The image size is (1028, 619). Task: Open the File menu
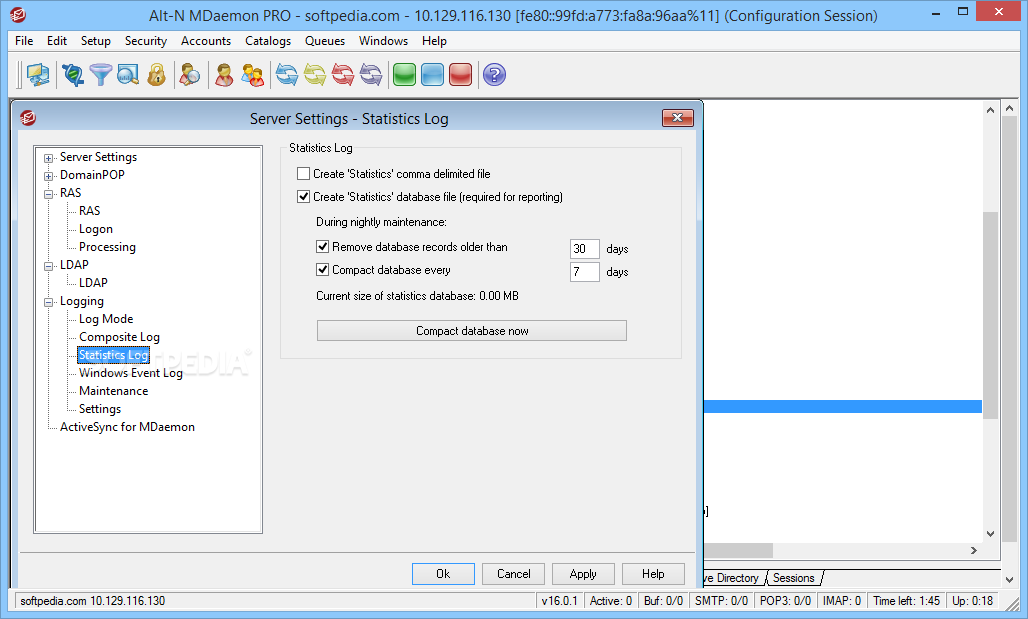pyautogui.click(x=24, y=41)
